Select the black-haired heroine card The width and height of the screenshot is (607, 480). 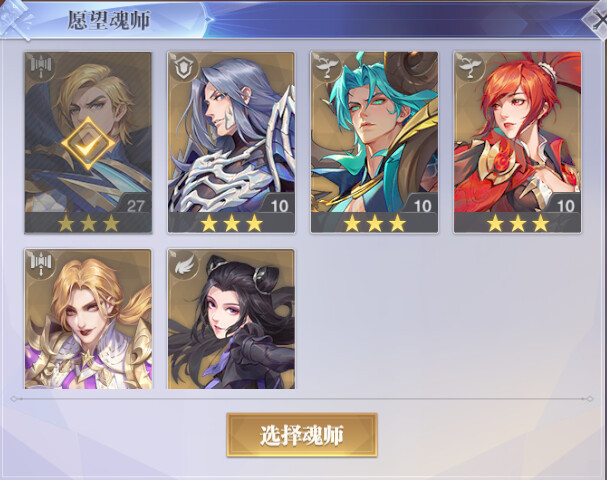[x=231, y=319]
